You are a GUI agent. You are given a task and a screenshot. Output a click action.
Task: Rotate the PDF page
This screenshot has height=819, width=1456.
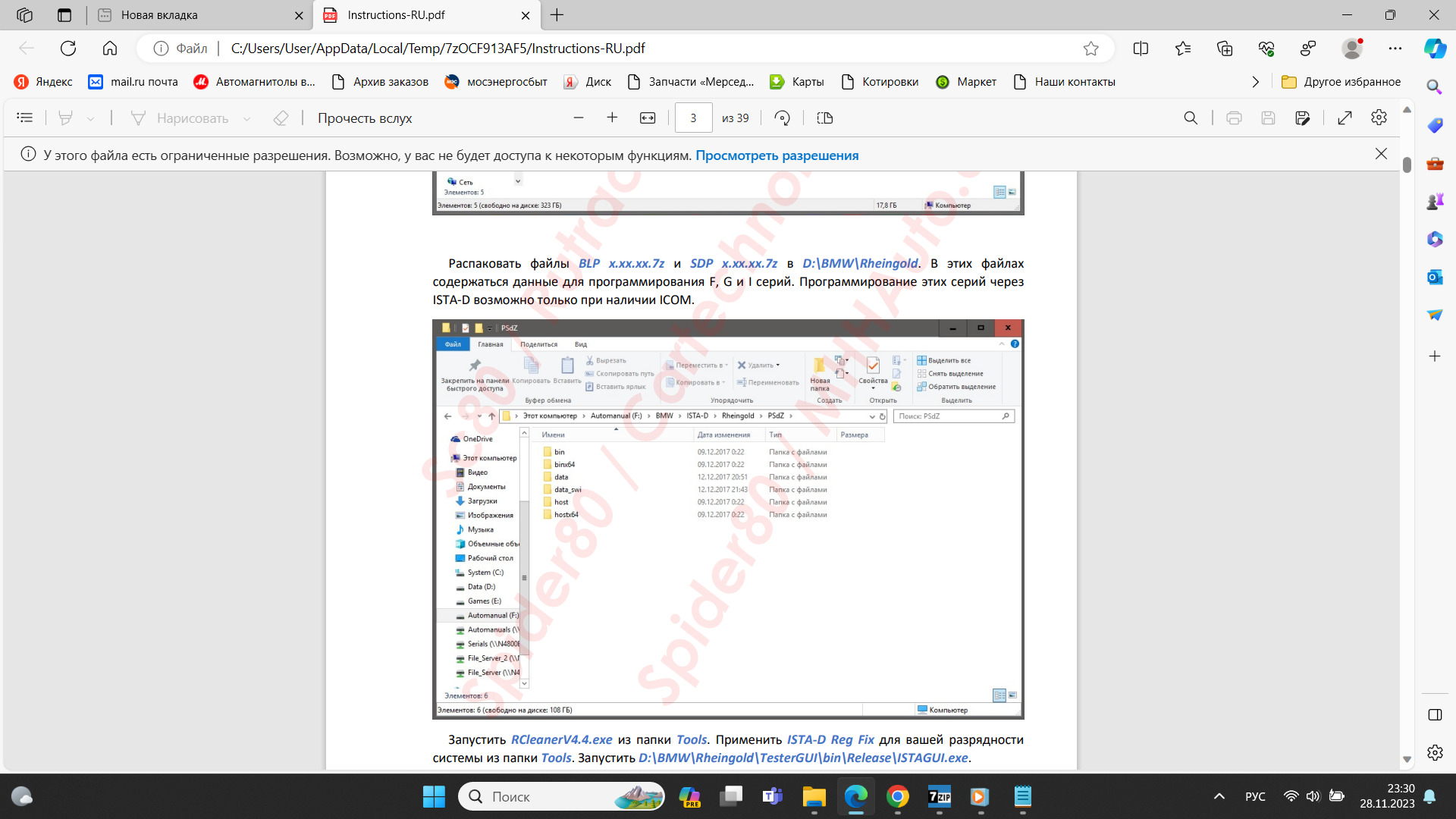pos(782,118)
